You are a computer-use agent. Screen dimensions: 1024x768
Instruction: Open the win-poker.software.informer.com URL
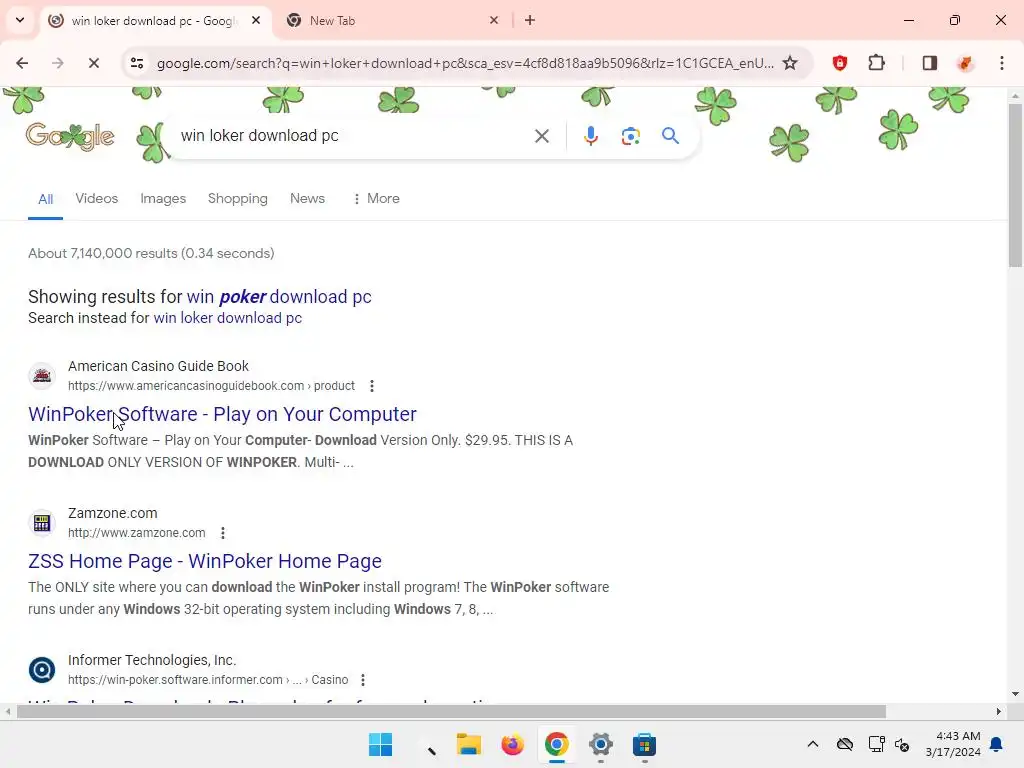pyautogui.click(x=208, y=680)
